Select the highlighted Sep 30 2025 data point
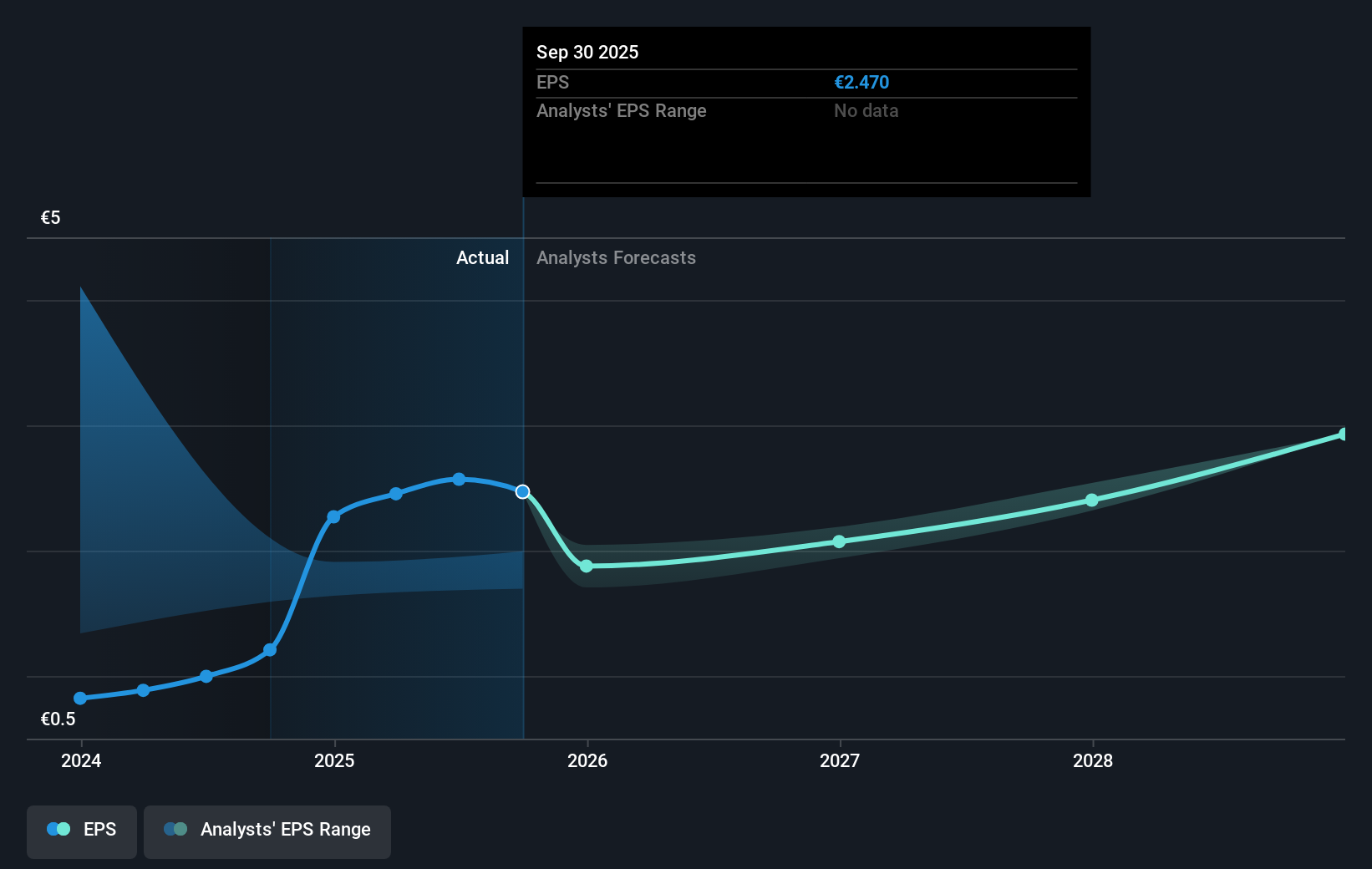1372x869 pixels. (522, 491)
